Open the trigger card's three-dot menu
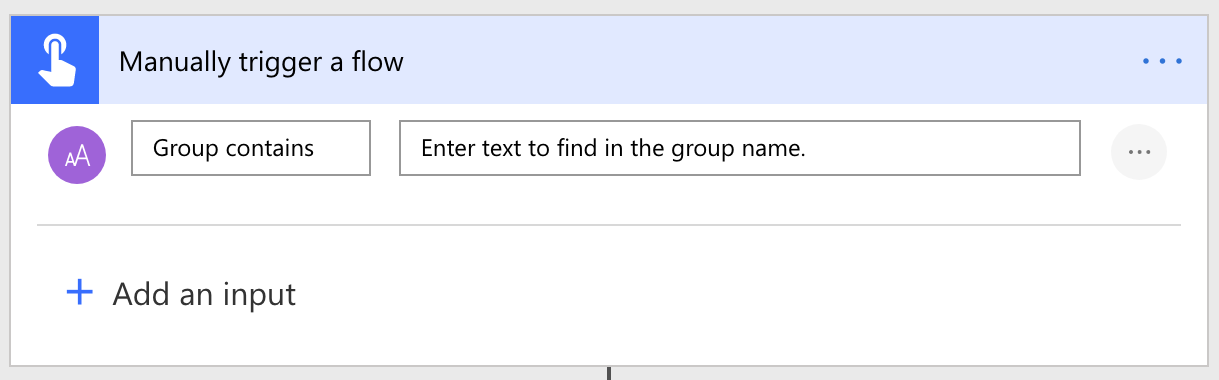The width and height of the screenshot is (1219, 380). coord(1163,61)
